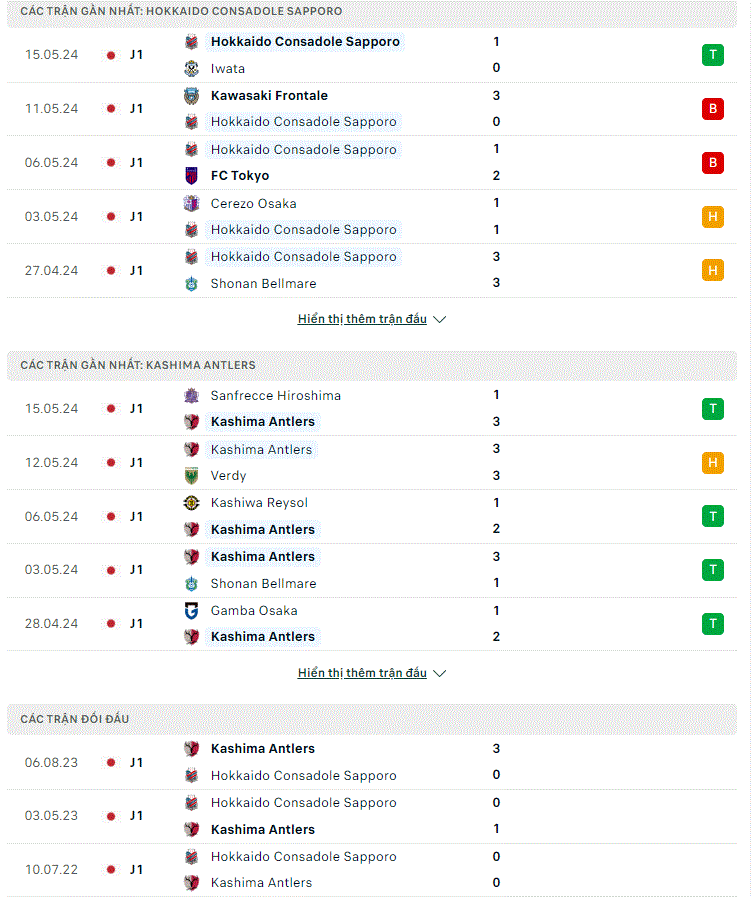Click the chevron arrow beside the first 'Hiển thị thêm trận đấu'
The image size is (751, 897).
[439, 319]
